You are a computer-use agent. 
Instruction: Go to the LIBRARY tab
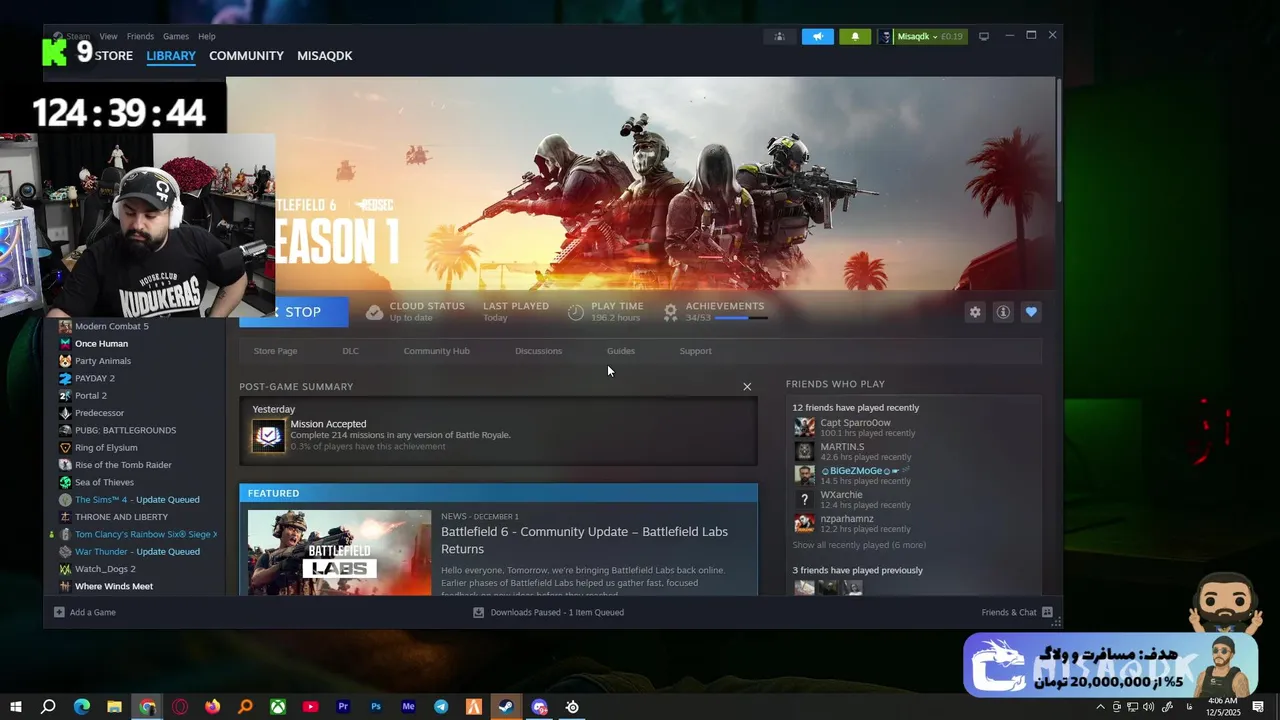[171, 56]
